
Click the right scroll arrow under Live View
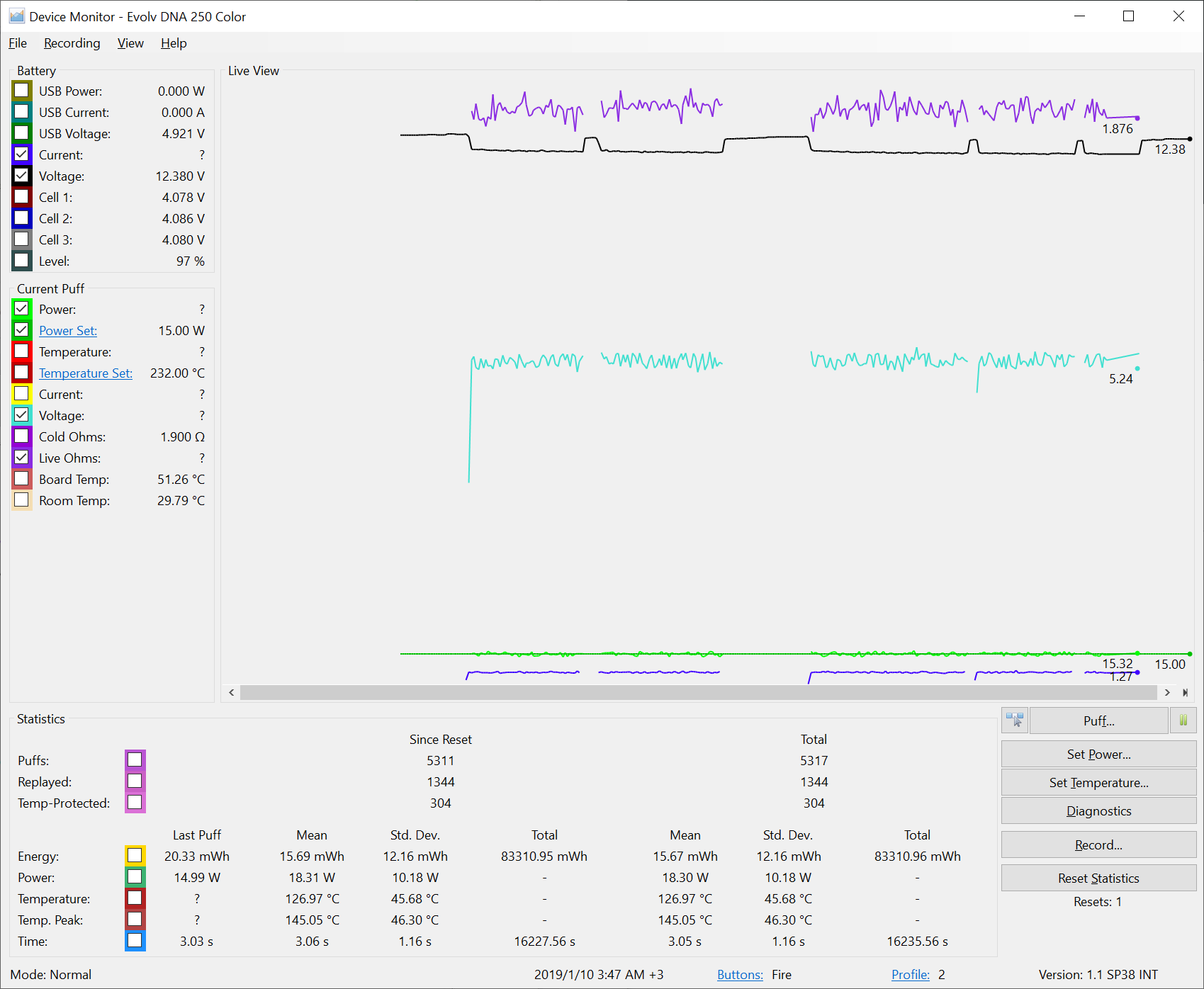click(1167, 693)
